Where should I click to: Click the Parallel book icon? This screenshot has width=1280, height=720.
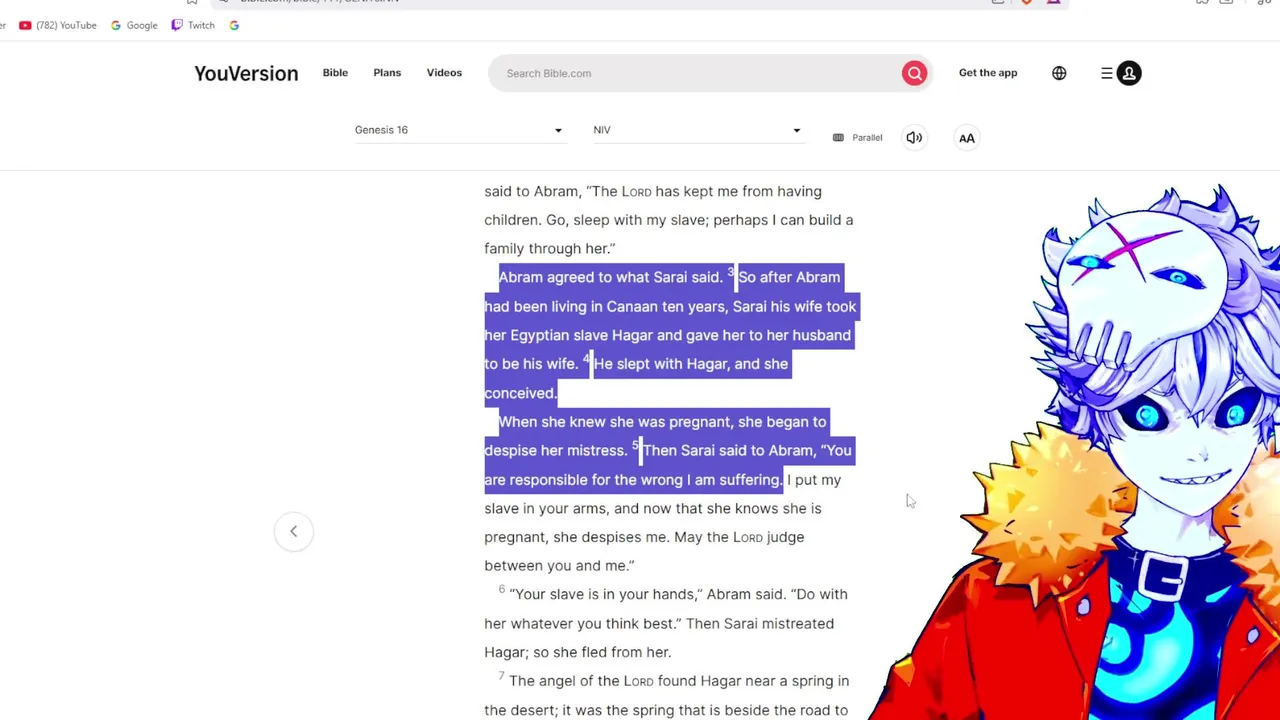(838, 138)
